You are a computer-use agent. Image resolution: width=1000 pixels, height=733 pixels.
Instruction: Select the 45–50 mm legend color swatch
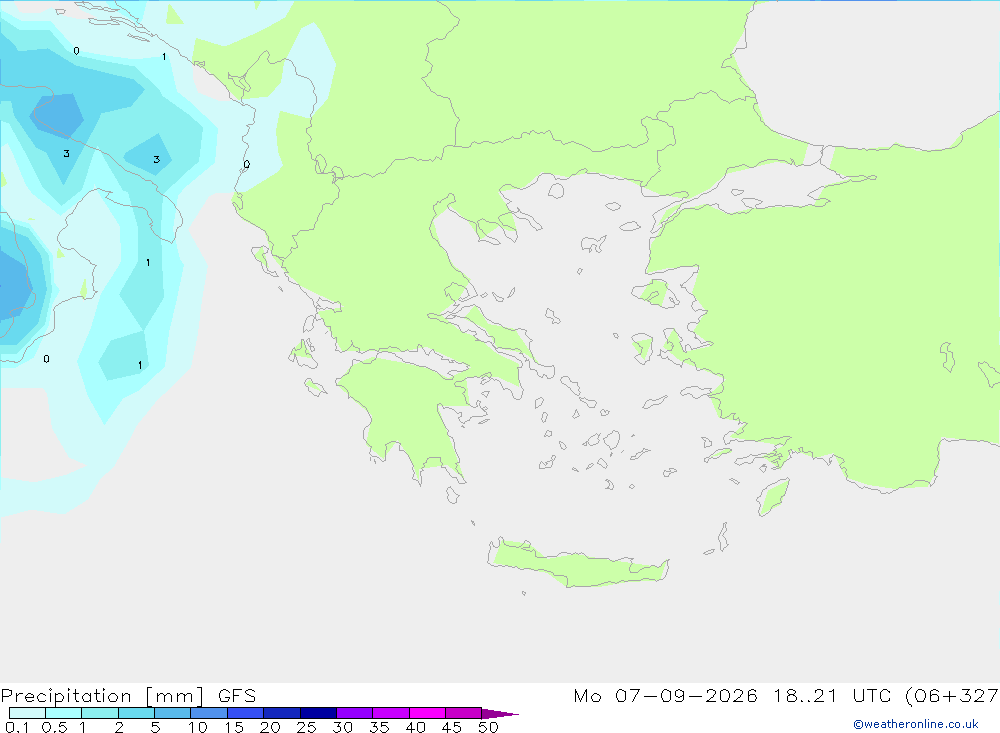tap(464, 713)
